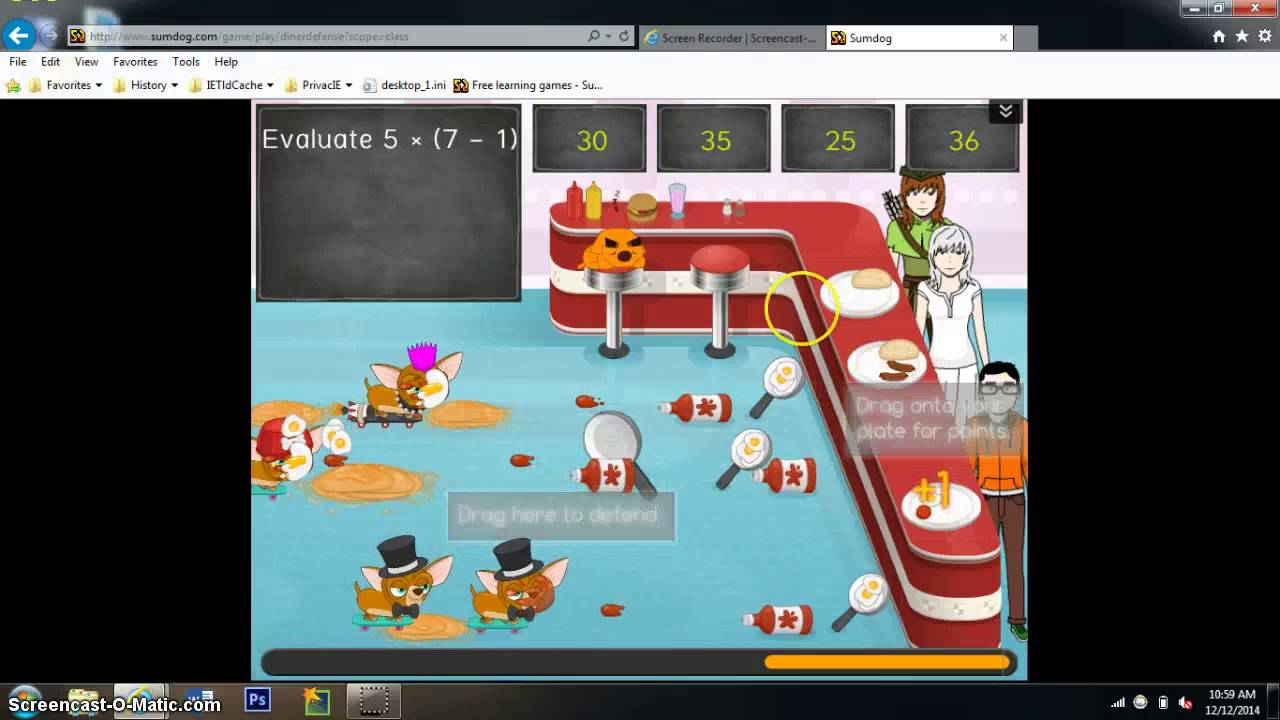Go back with browser back arrow
The height and width of the screenshot is (720, 1280).
point(18,36)
